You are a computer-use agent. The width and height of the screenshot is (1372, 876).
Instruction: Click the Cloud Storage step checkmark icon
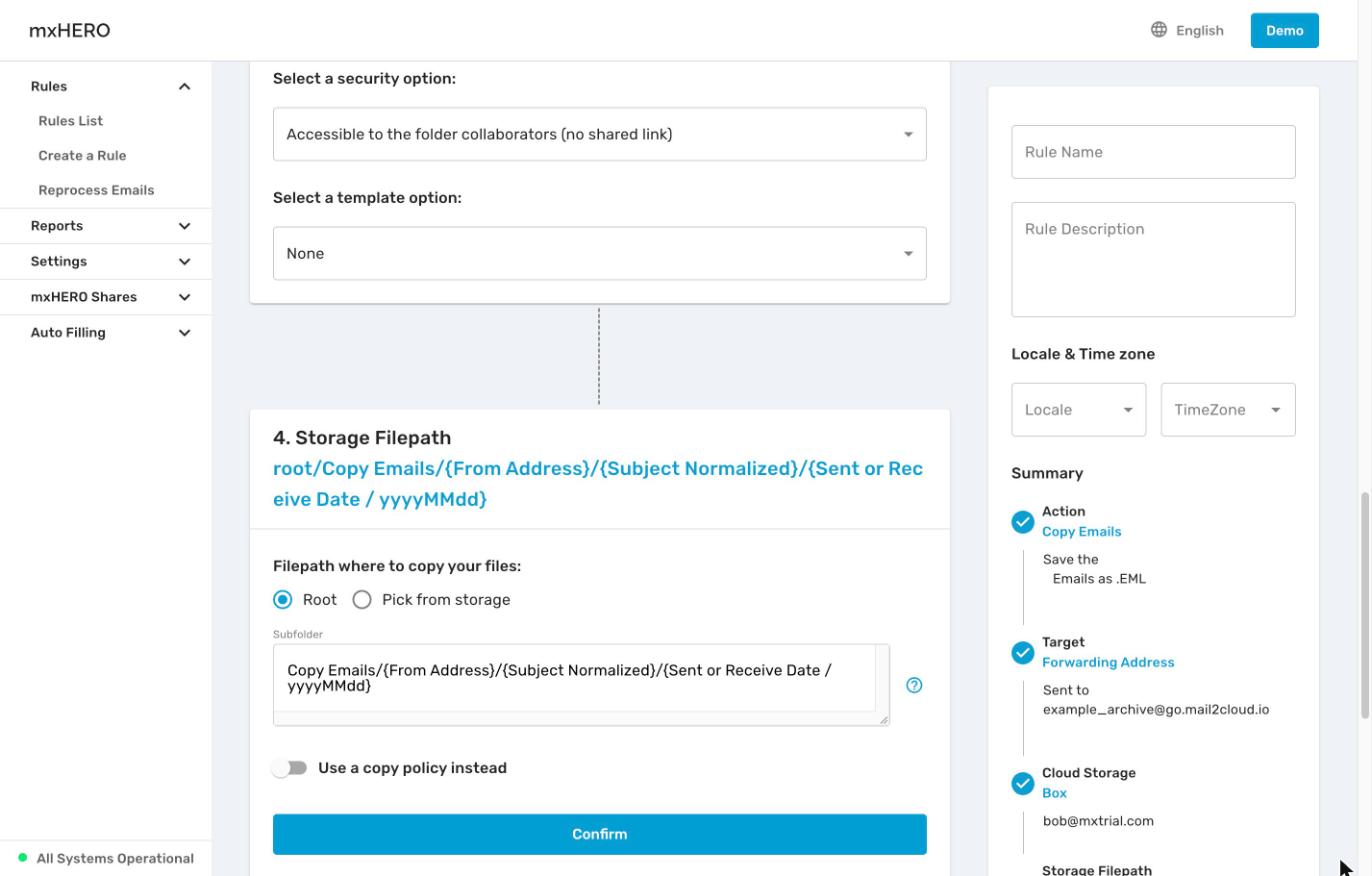point(1022,784)
